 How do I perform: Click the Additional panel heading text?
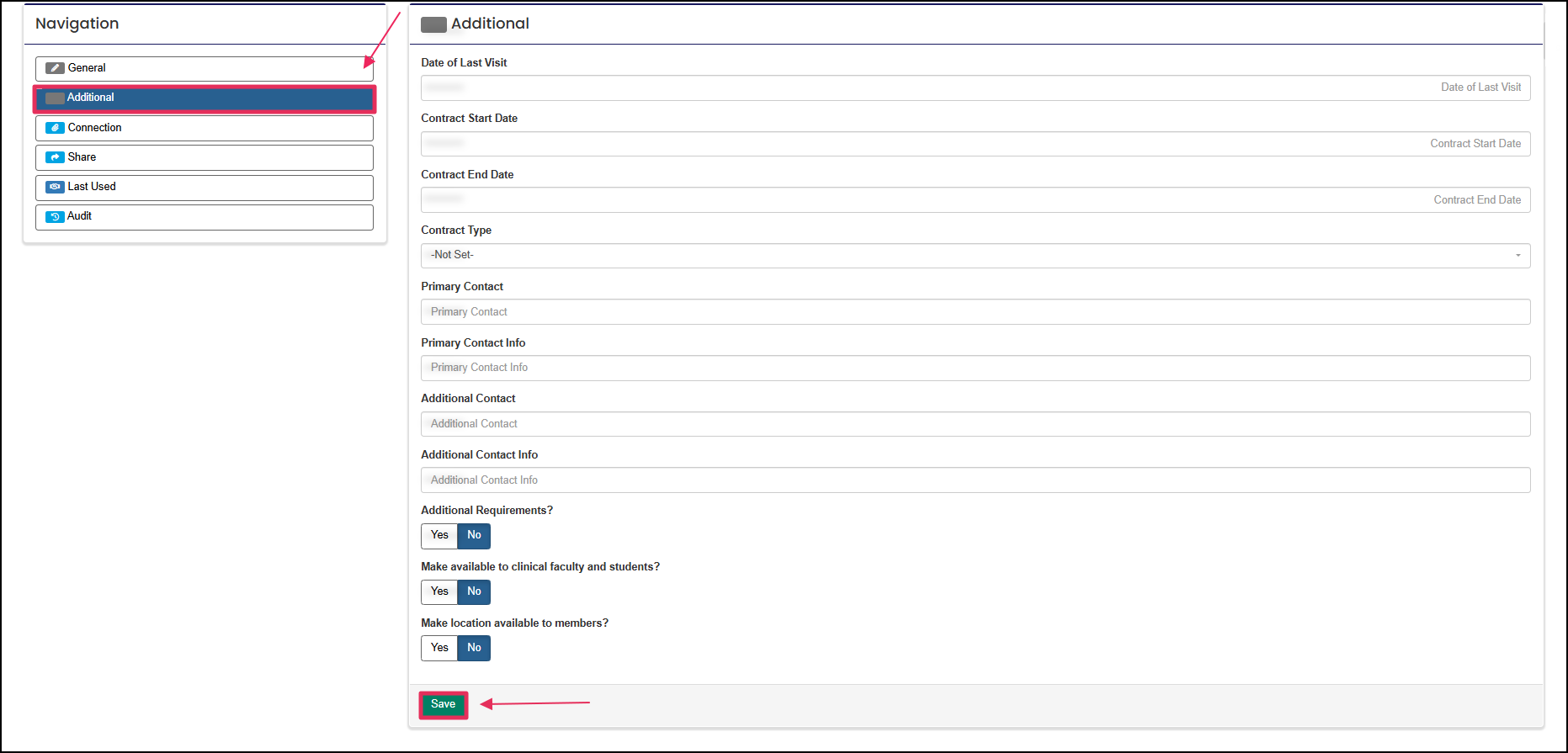490,24
